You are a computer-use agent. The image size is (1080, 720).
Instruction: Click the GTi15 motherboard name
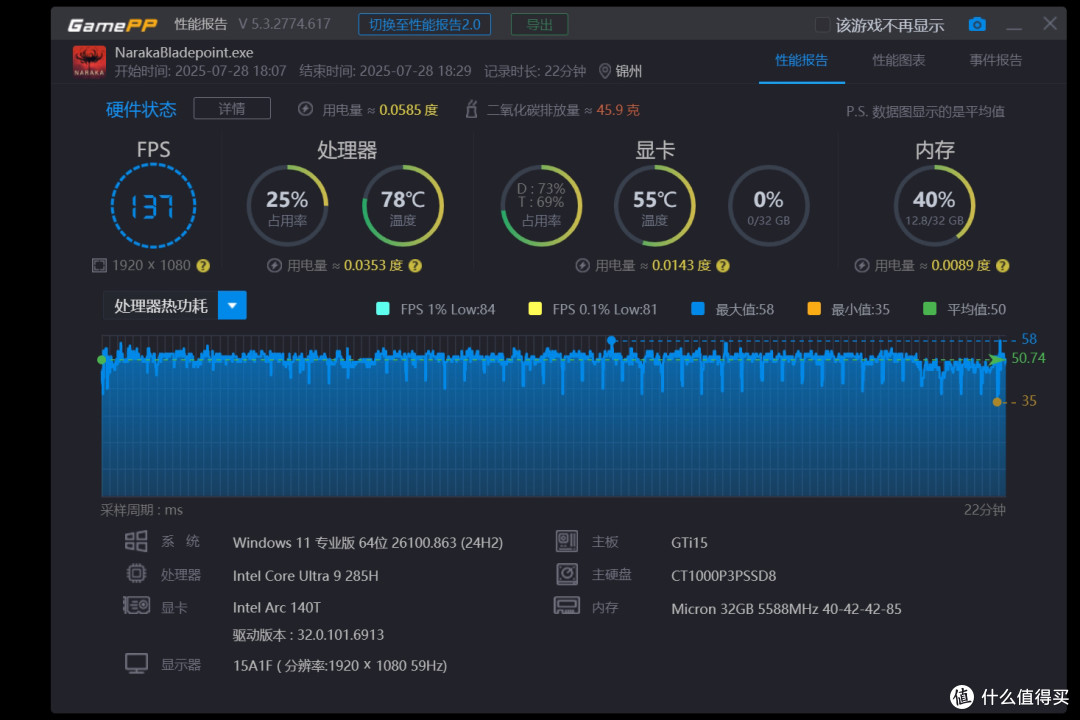click(x=689, y=543)
